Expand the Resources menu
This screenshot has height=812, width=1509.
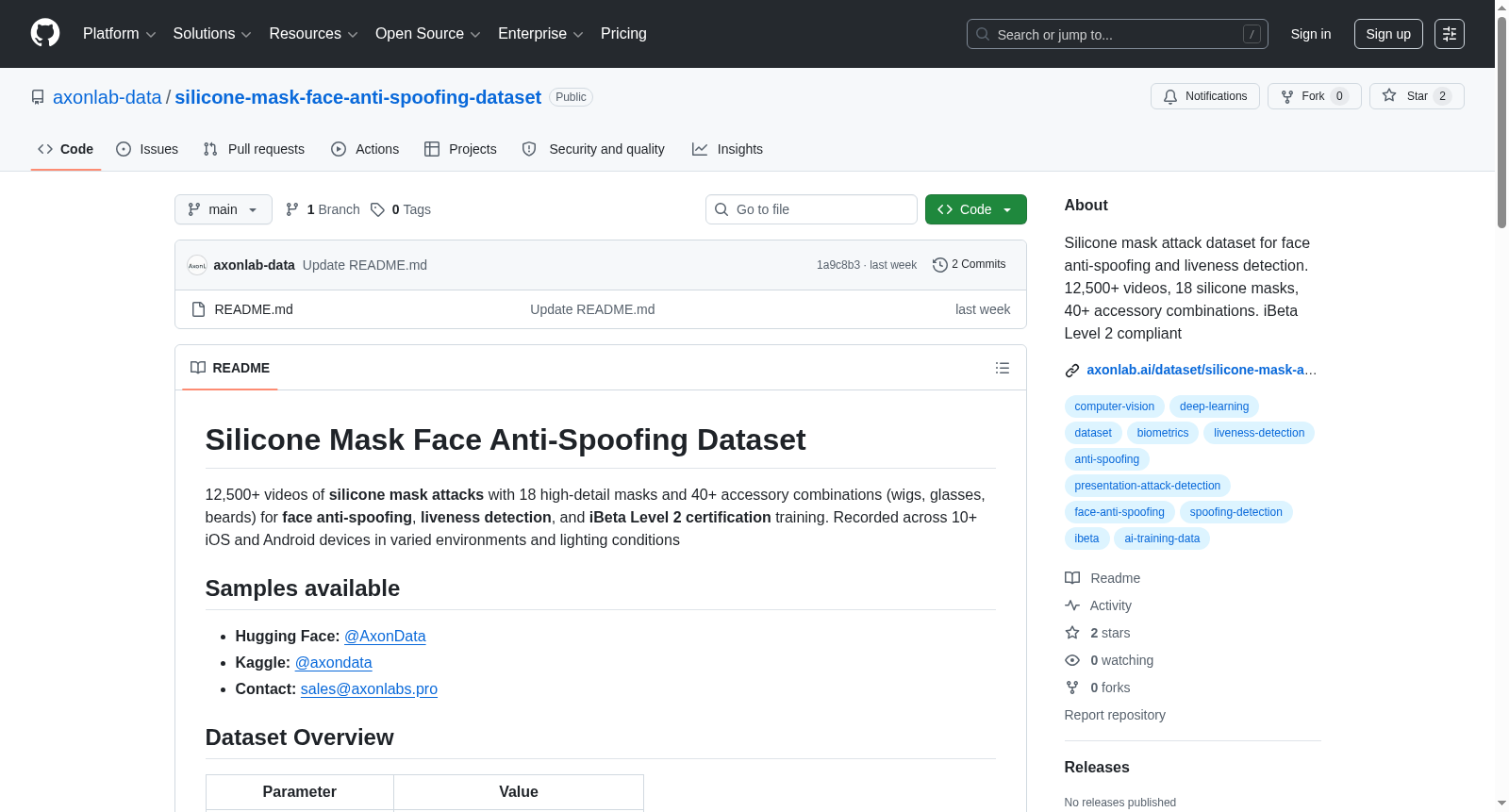[313, 34]
